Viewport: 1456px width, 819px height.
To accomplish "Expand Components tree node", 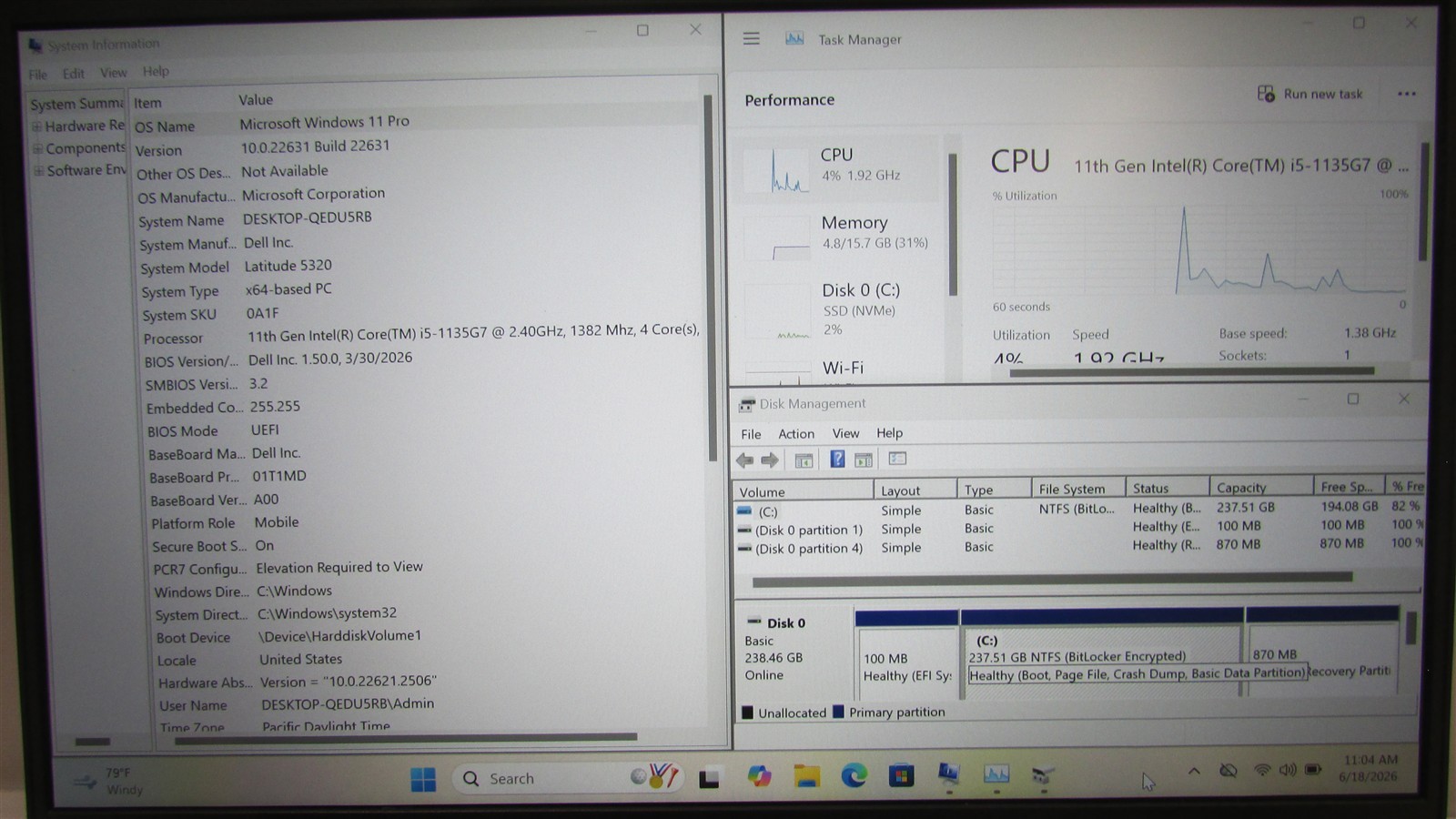I will pyautogui.click(x=38, y=148).
